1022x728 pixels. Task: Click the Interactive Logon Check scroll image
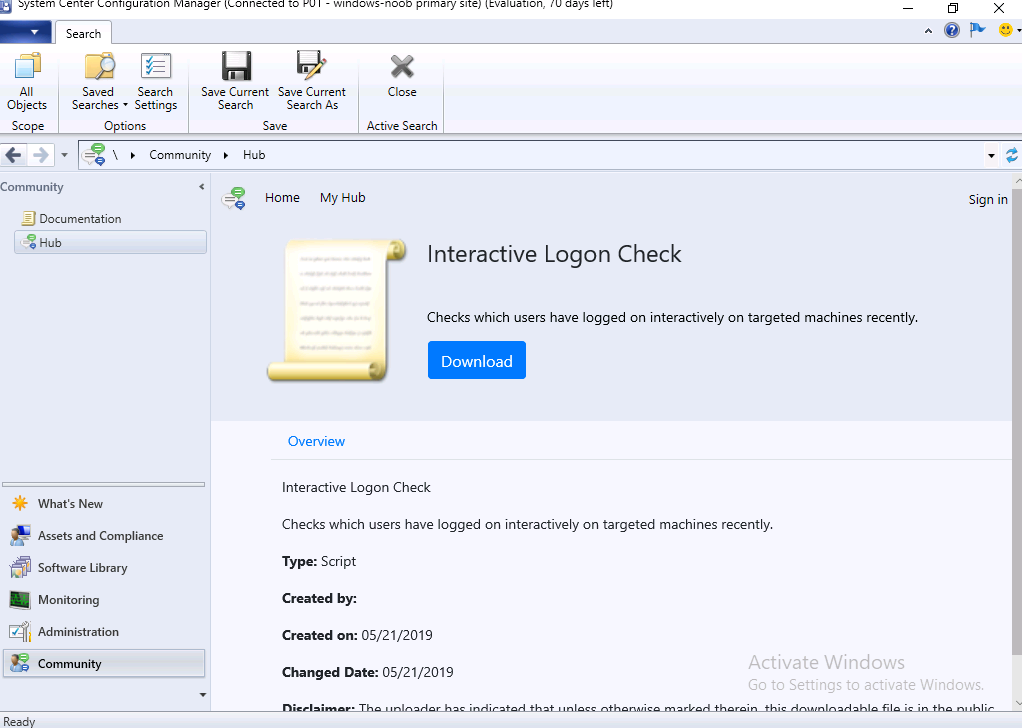[337, 310]
